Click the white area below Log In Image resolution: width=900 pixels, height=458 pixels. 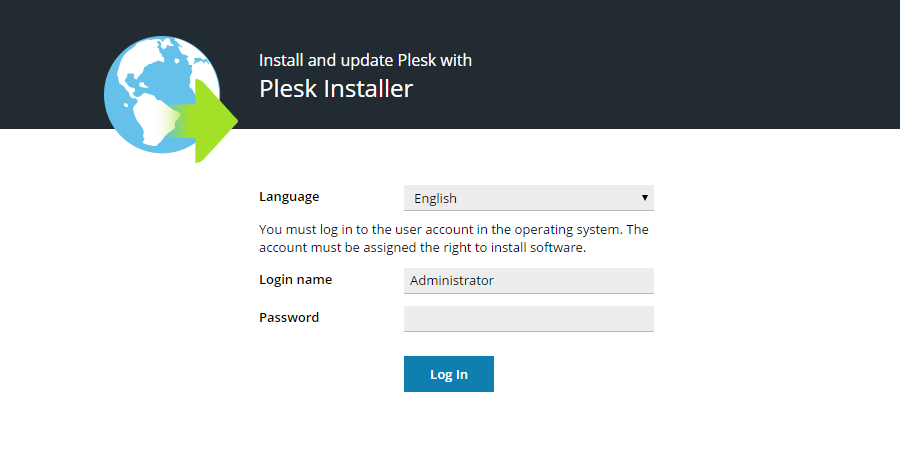tap(449, 425)
